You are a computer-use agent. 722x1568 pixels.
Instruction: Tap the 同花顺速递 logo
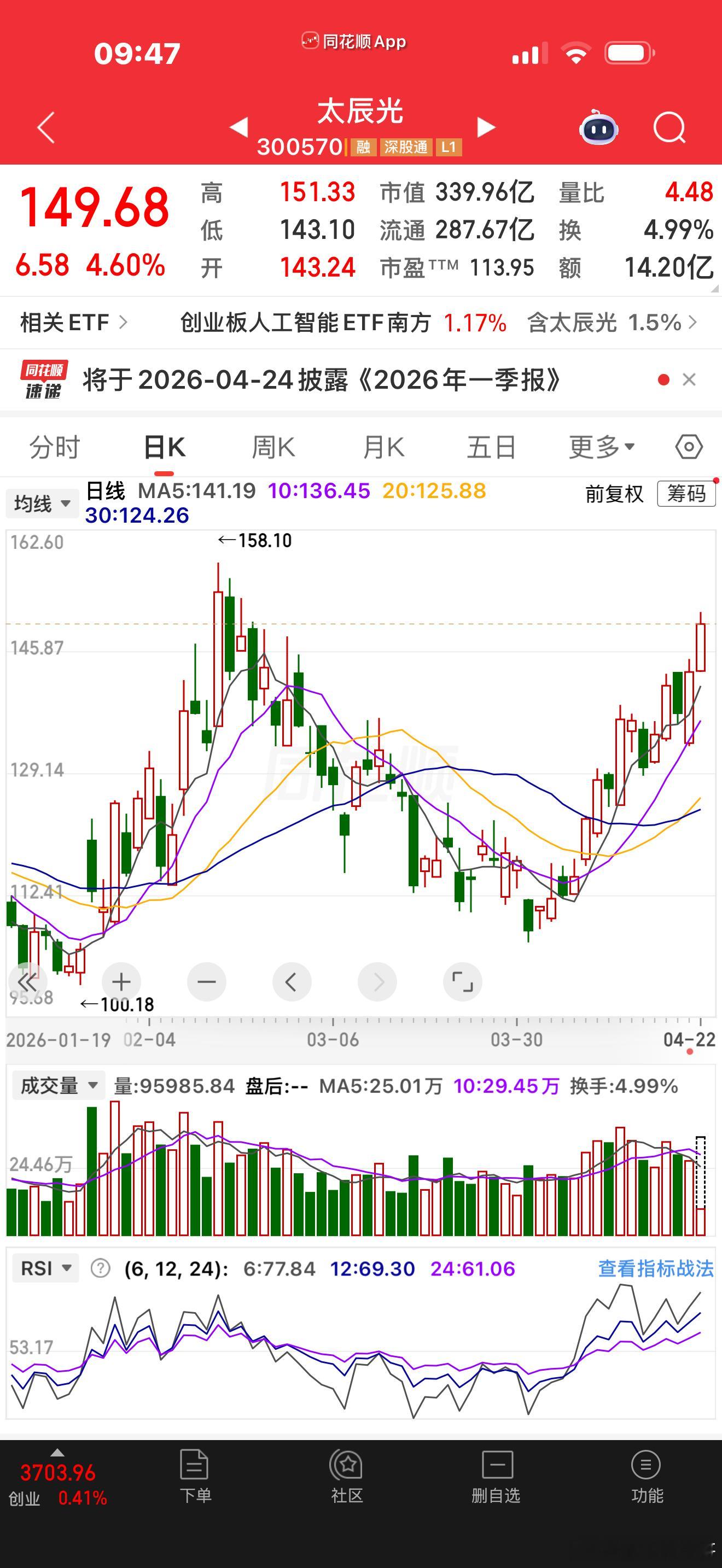(x=43, y=380)
